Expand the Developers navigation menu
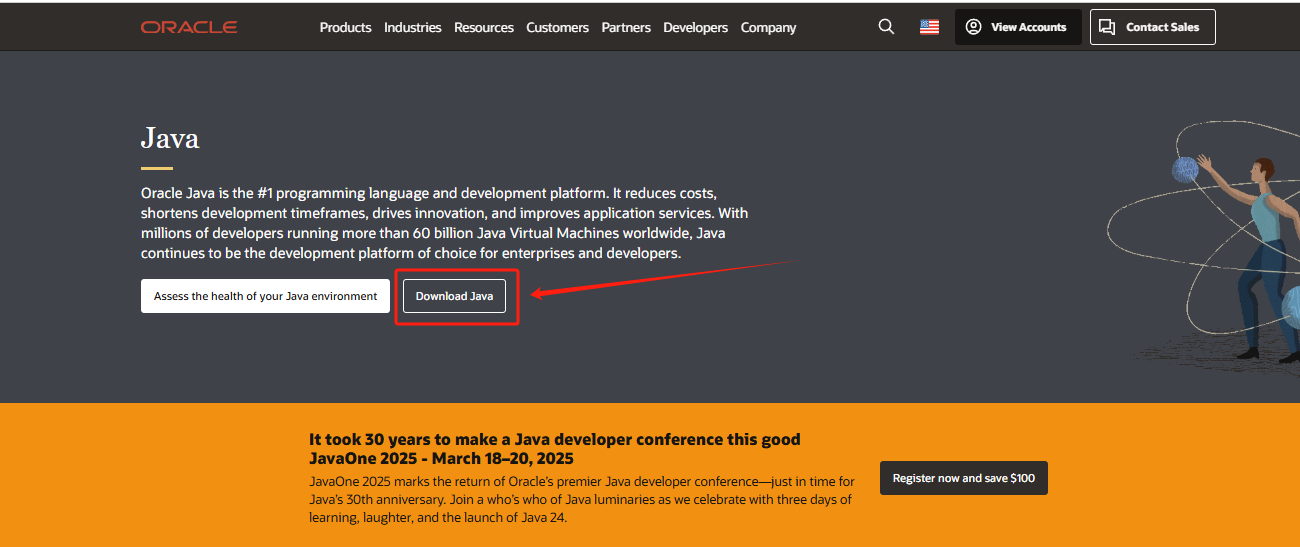The image size is (1300, 547). pyautogui.click(x=695, y=27)
